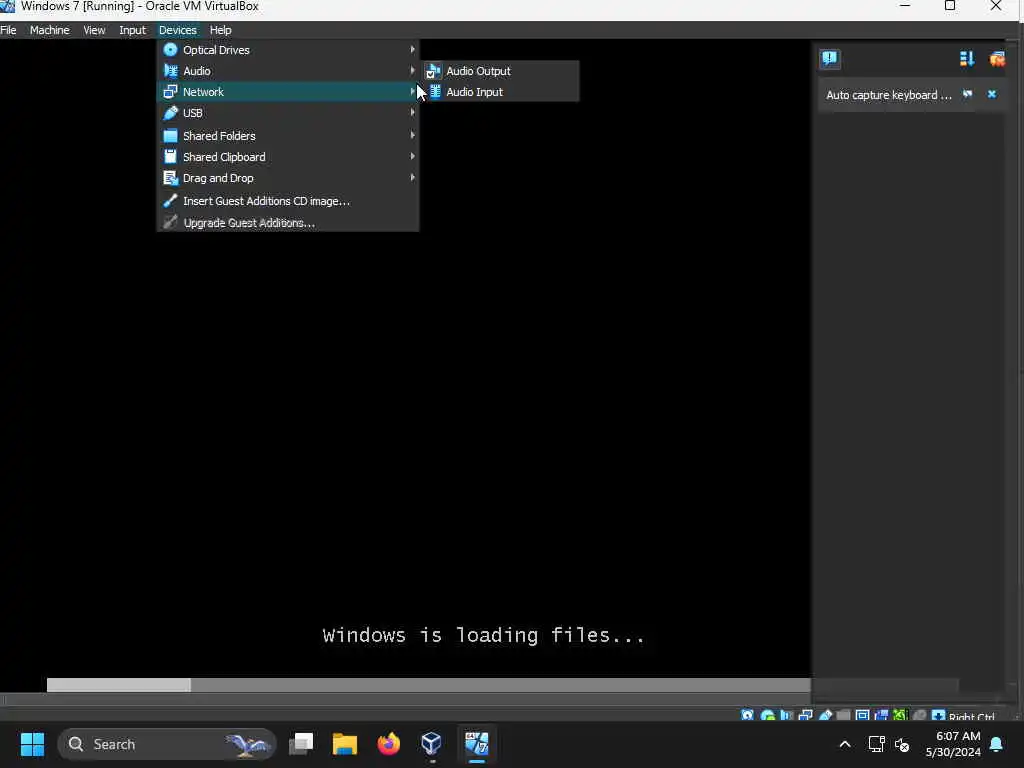Viewport: 1024px width, 768px height.
Task: Launch Firefox from the taskbar
Action: (389, 744)
